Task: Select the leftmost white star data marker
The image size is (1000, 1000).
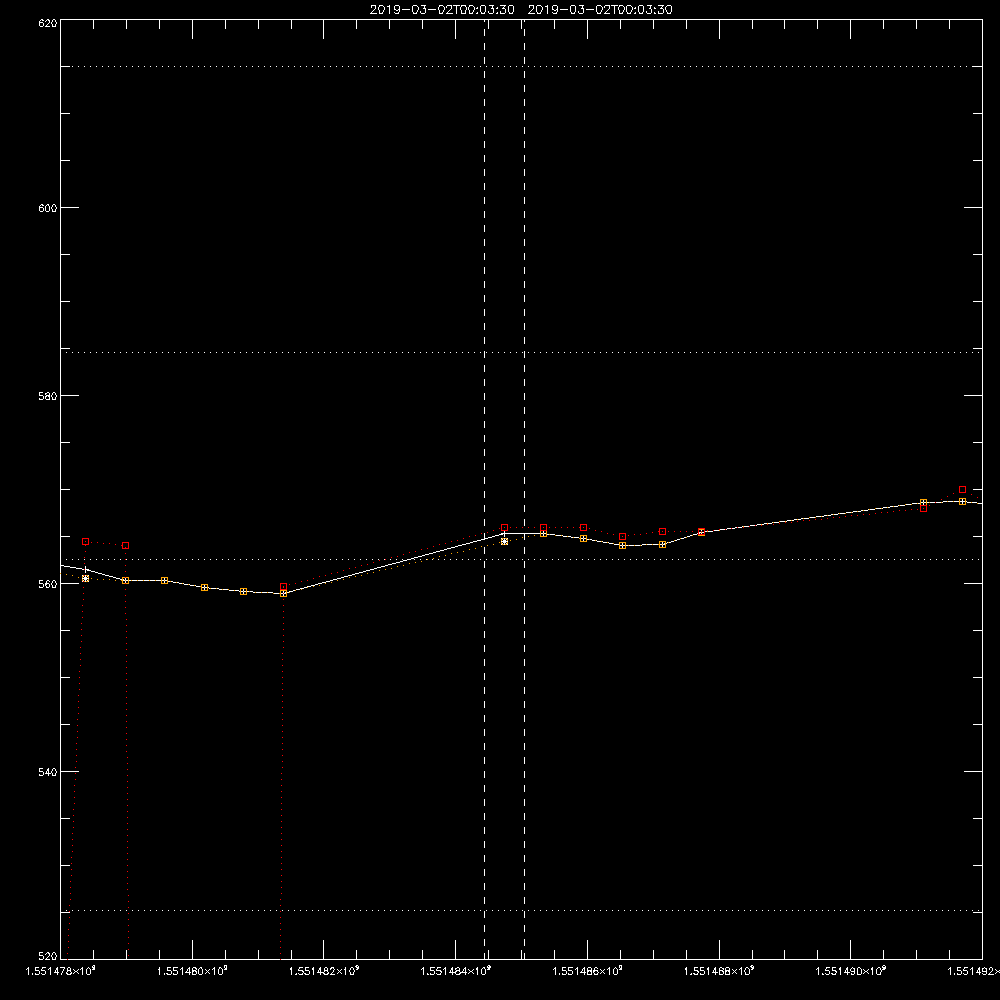Action: (85, 578)
